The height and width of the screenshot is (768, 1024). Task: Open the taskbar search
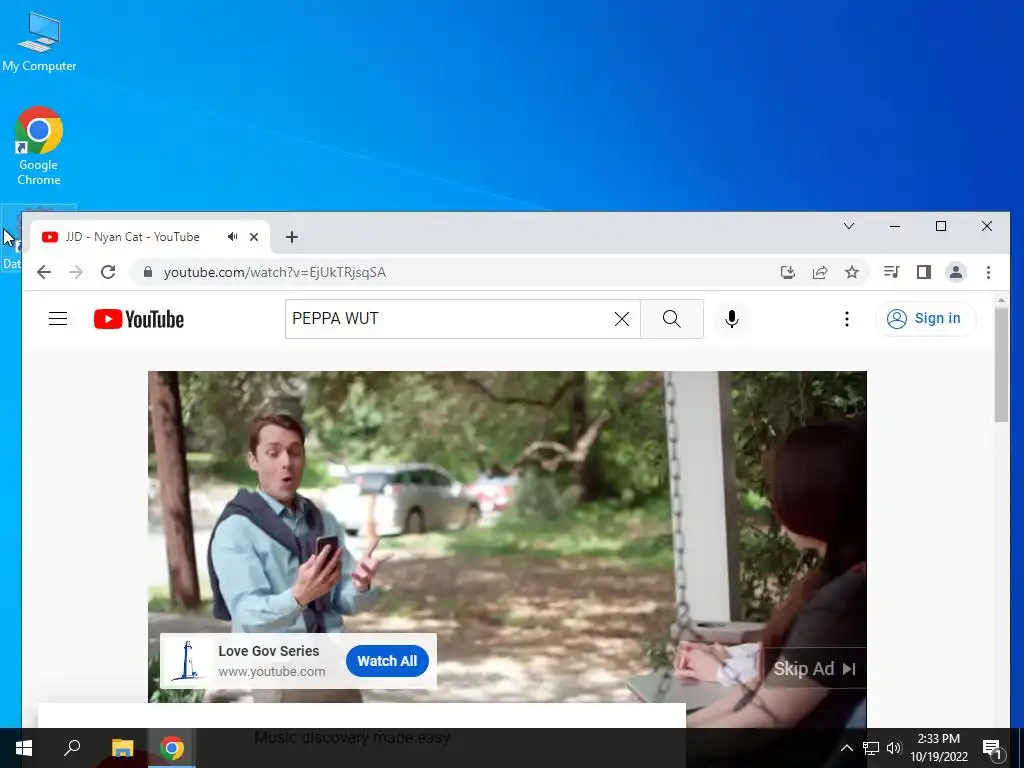(72, 748)
